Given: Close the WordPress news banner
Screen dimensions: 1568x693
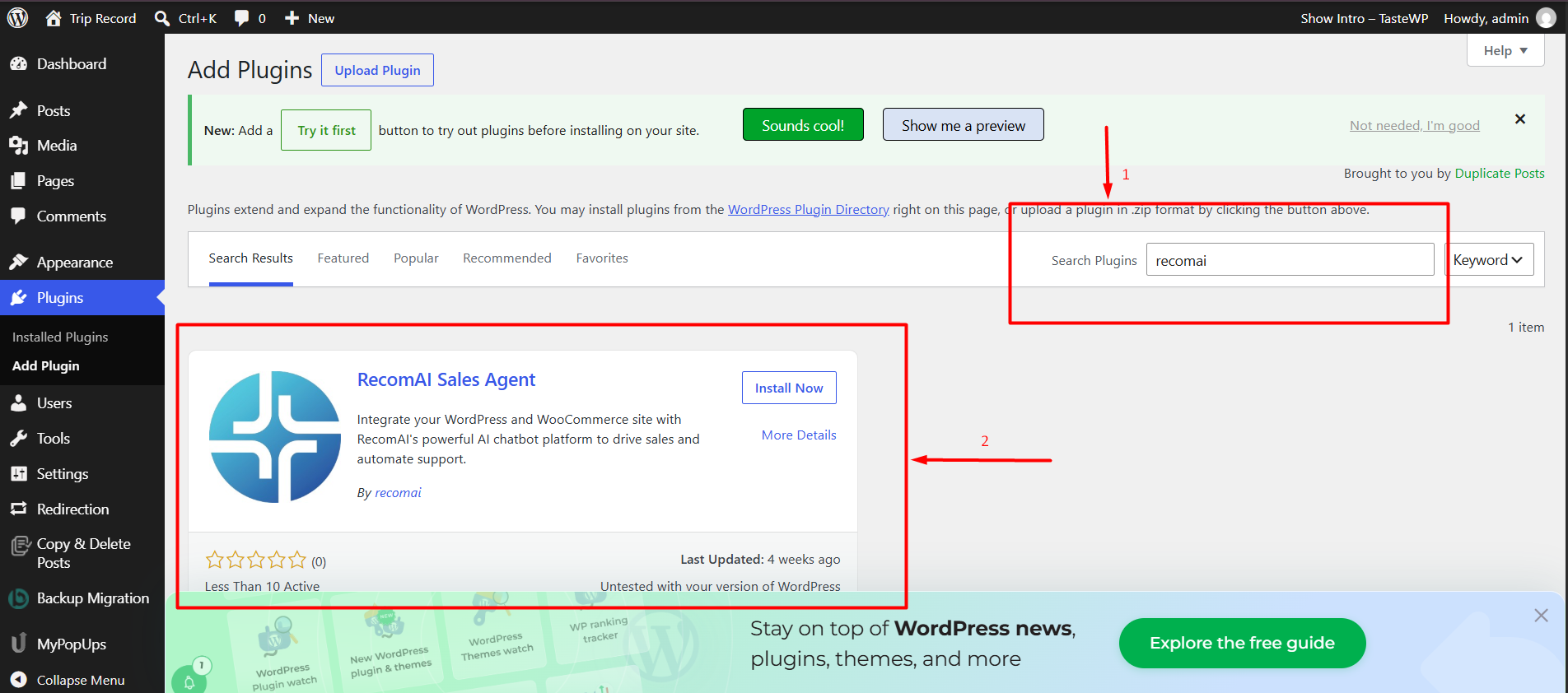Looking at the screenshot, I should pos(1542,616).
